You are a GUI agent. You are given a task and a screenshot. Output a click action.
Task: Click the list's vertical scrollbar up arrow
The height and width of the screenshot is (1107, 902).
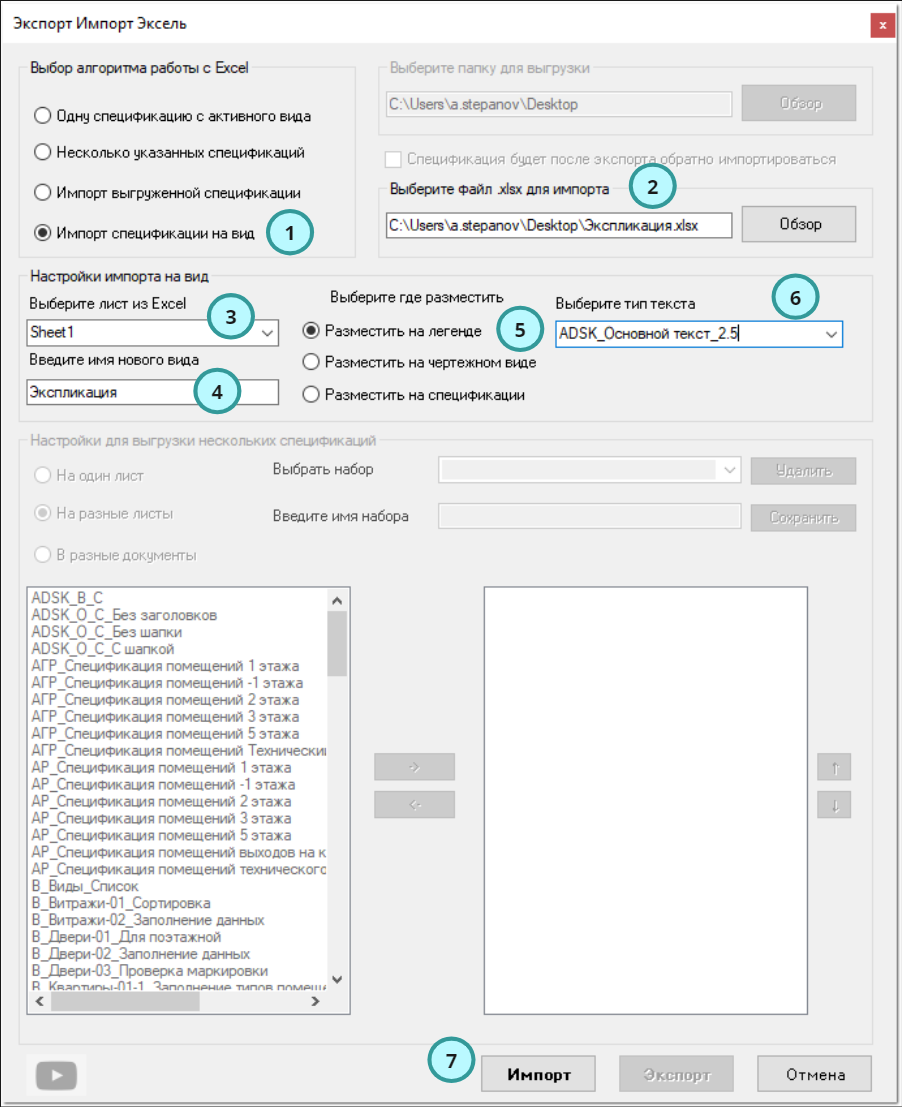(337, 601)
